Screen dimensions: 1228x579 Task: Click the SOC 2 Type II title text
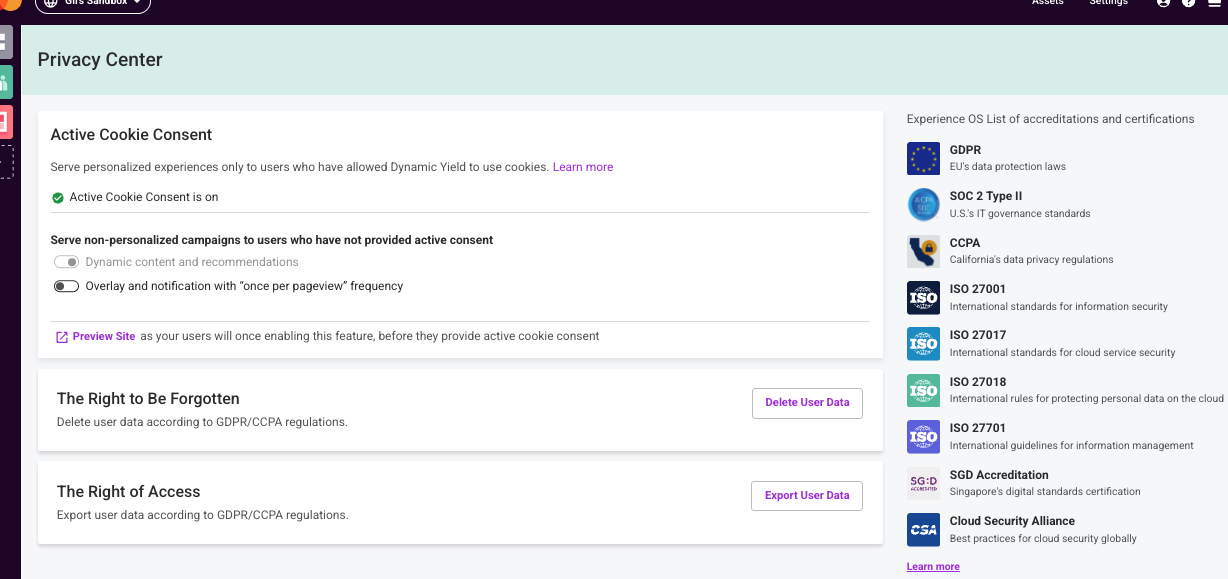[986, 197]
